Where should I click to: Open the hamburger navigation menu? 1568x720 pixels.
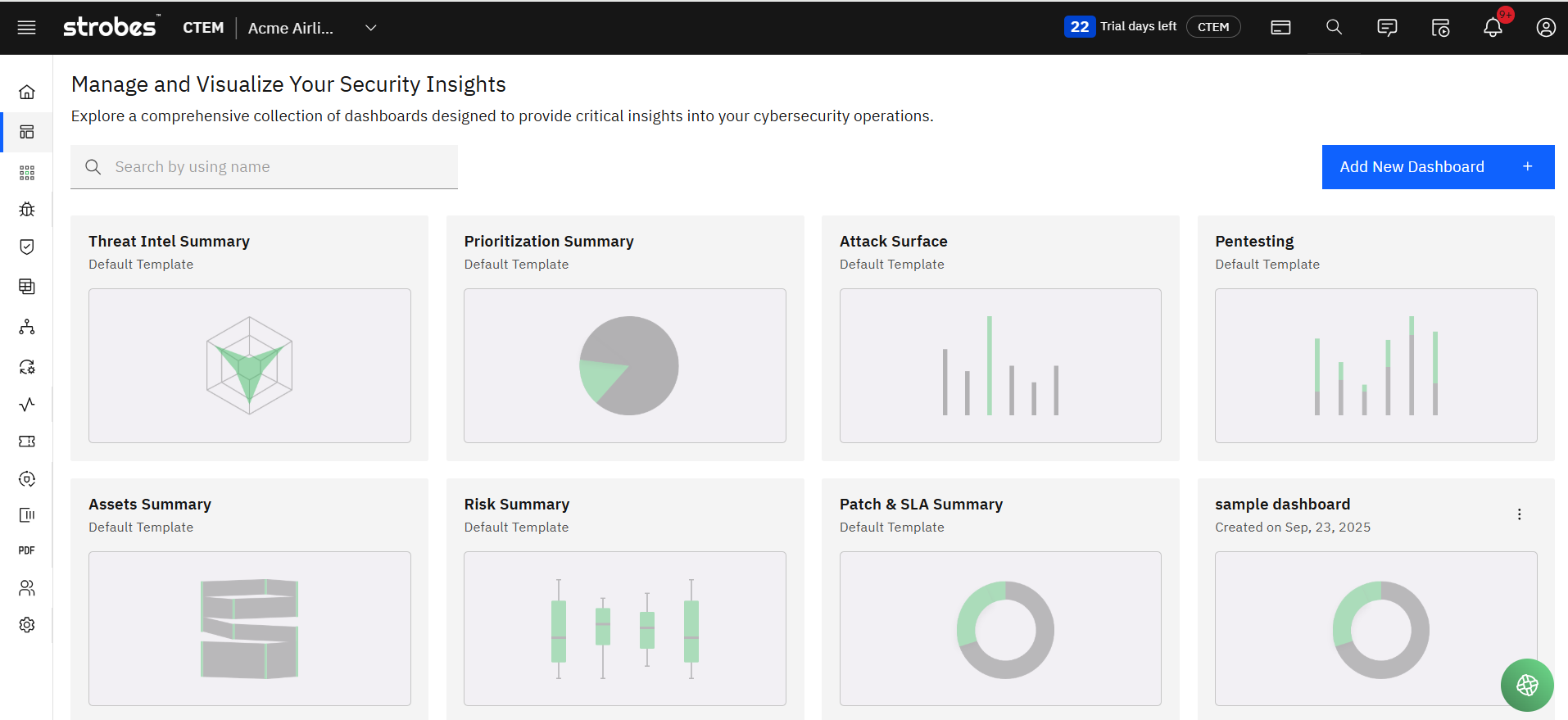27,28
